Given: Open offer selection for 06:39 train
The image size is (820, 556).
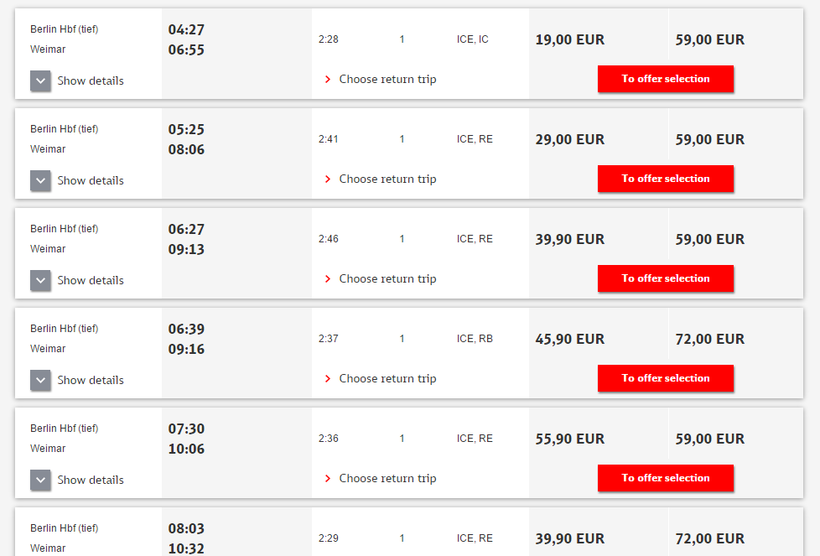Looking at the screenshot, I should point(665,379).
